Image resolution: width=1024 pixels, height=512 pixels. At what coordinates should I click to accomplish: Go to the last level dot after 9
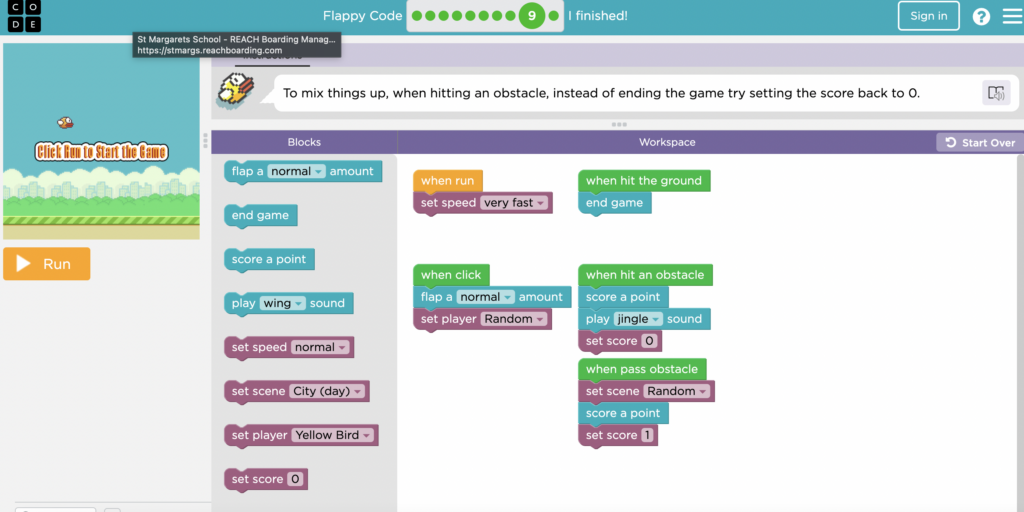click(x=554, y=16)
